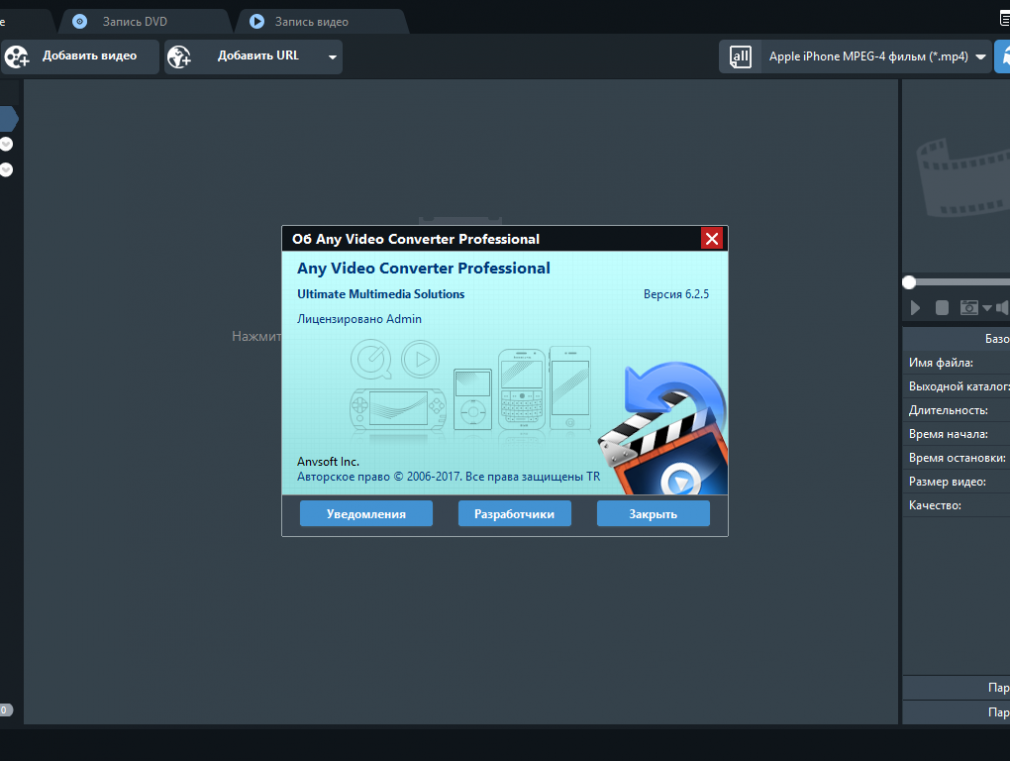Click the 'Ultimate Multimedia Solutions' subtitle
The image size is (1010, 761).
point(381,294)
